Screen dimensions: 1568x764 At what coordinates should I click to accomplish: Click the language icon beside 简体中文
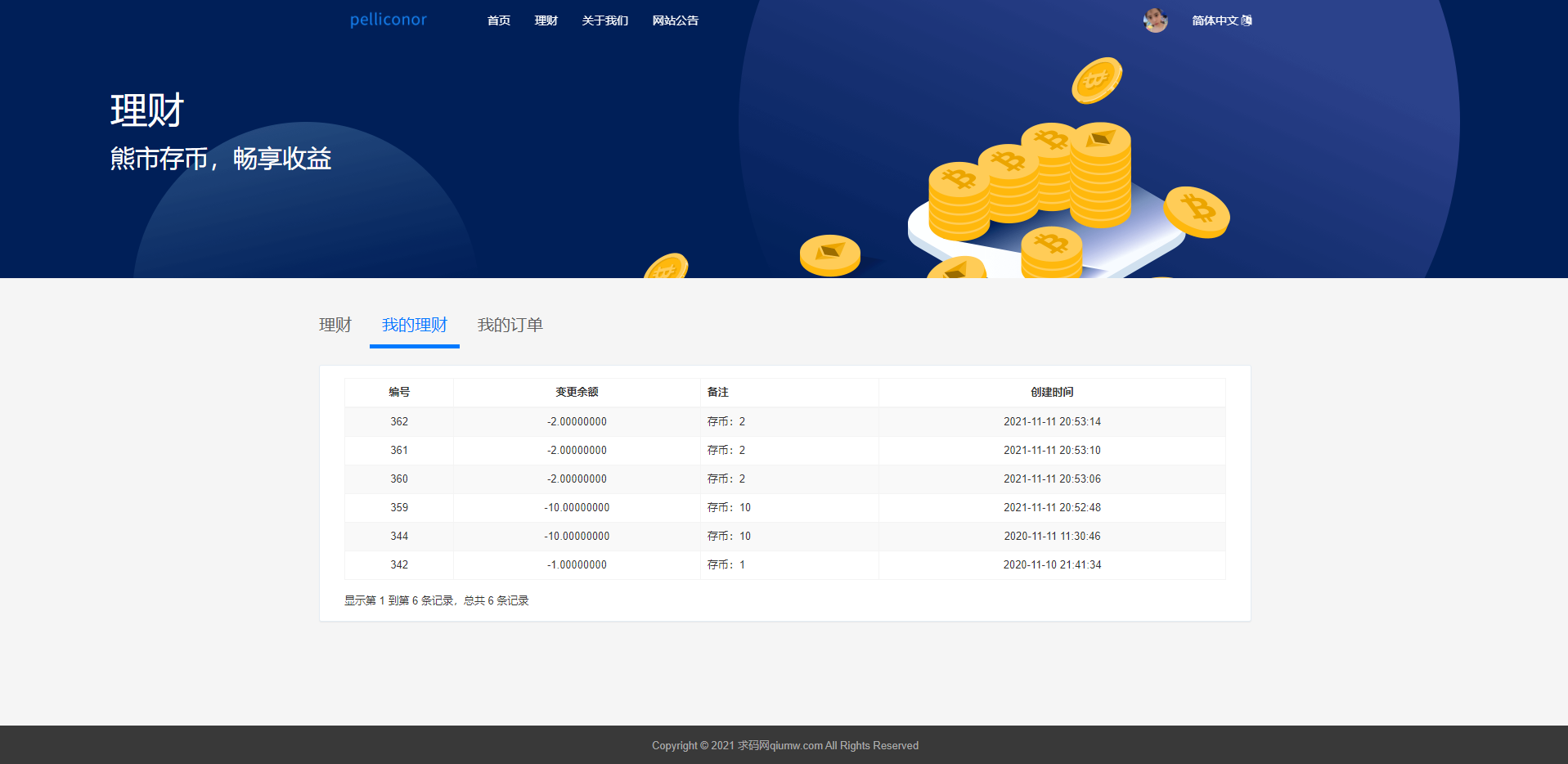[x=1247, y=20]
